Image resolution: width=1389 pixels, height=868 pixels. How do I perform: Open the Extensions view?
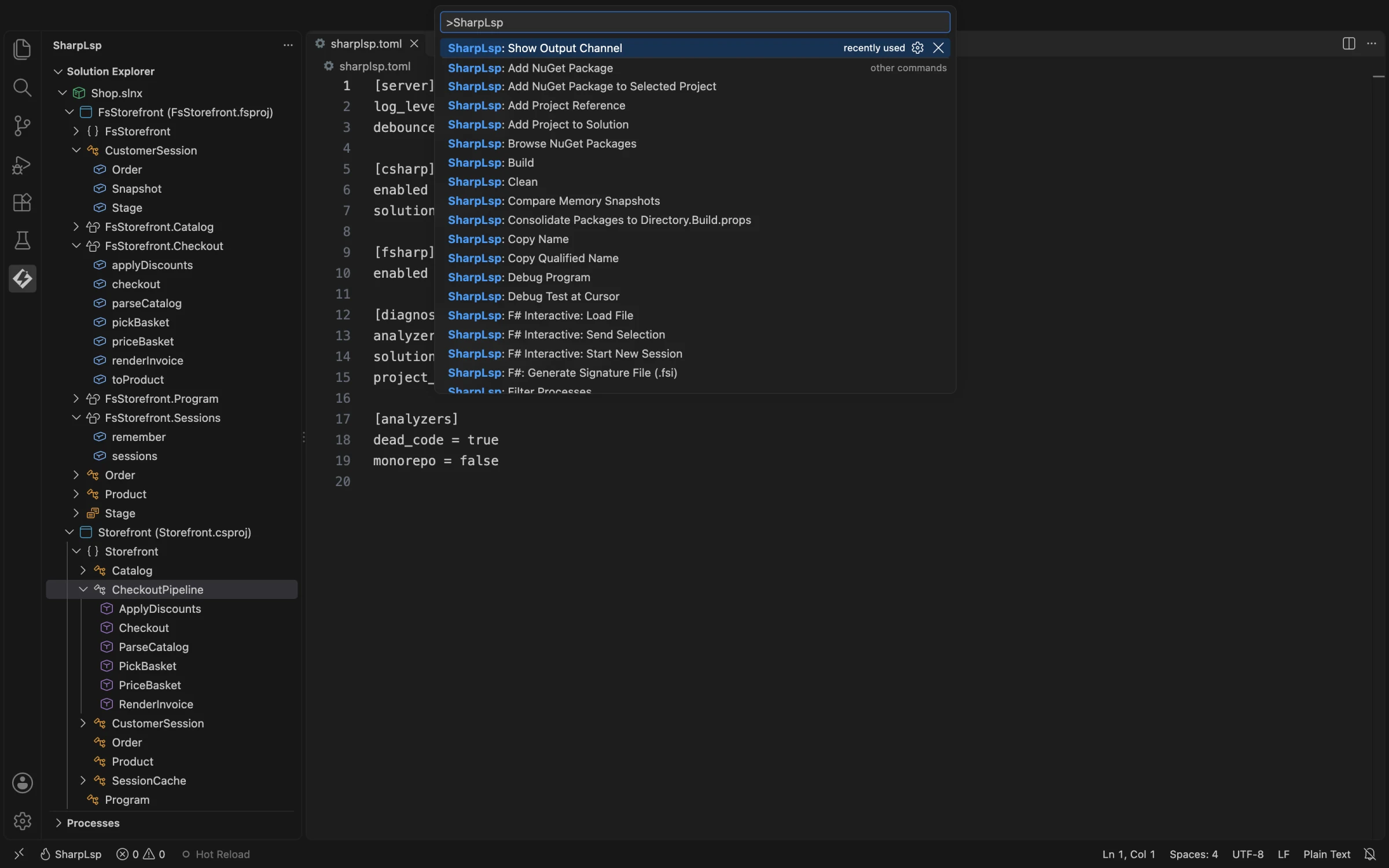(22, 203)
